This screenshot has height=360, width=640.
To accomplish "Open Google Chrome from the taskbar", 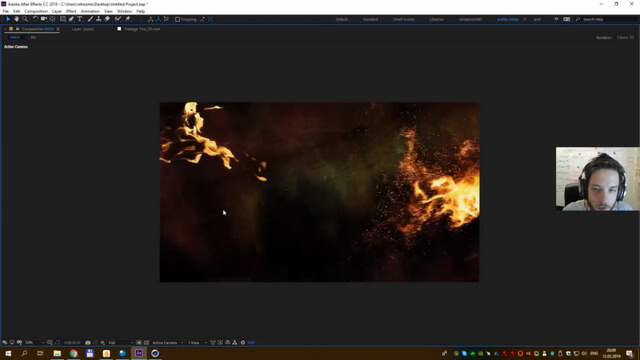I will coord(73,353).
